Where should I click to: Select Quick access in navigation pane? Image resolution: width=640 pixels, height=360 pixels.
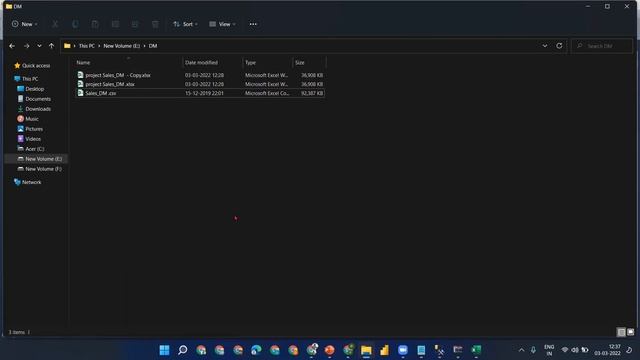tap(32, 65)
